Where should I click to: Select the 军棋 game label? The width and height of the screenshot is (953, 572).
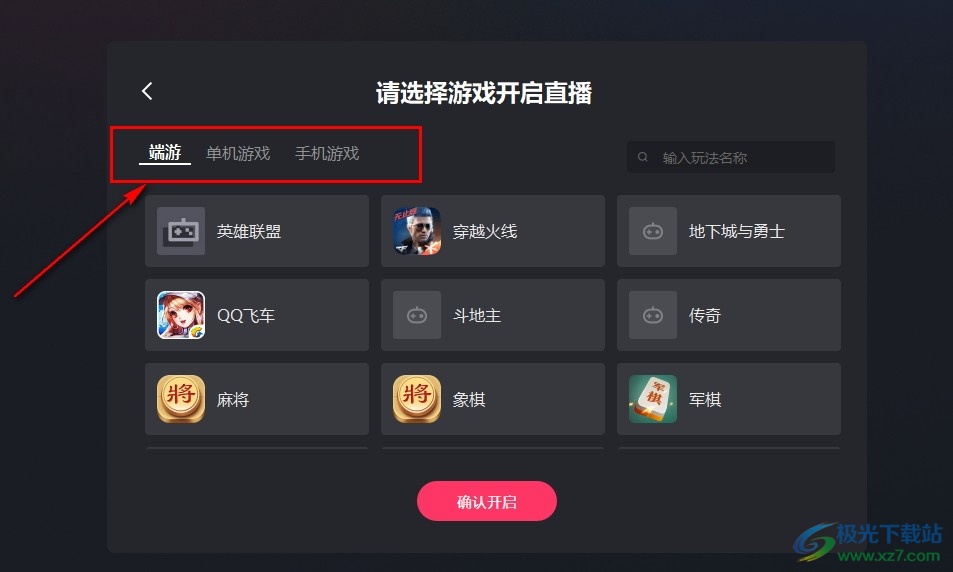click(x=705, y=399)
